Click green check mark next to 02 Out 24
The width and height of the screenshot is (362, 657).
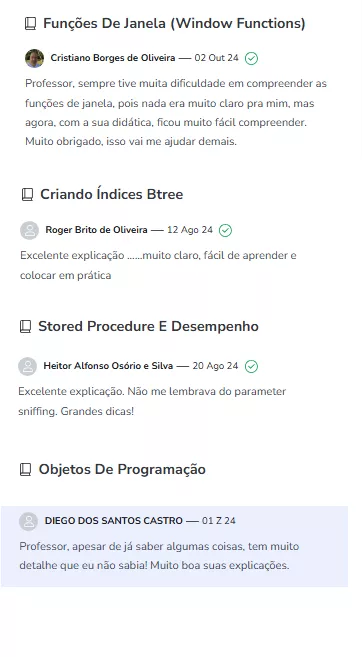pyautogui.click(x=251, y=58)
